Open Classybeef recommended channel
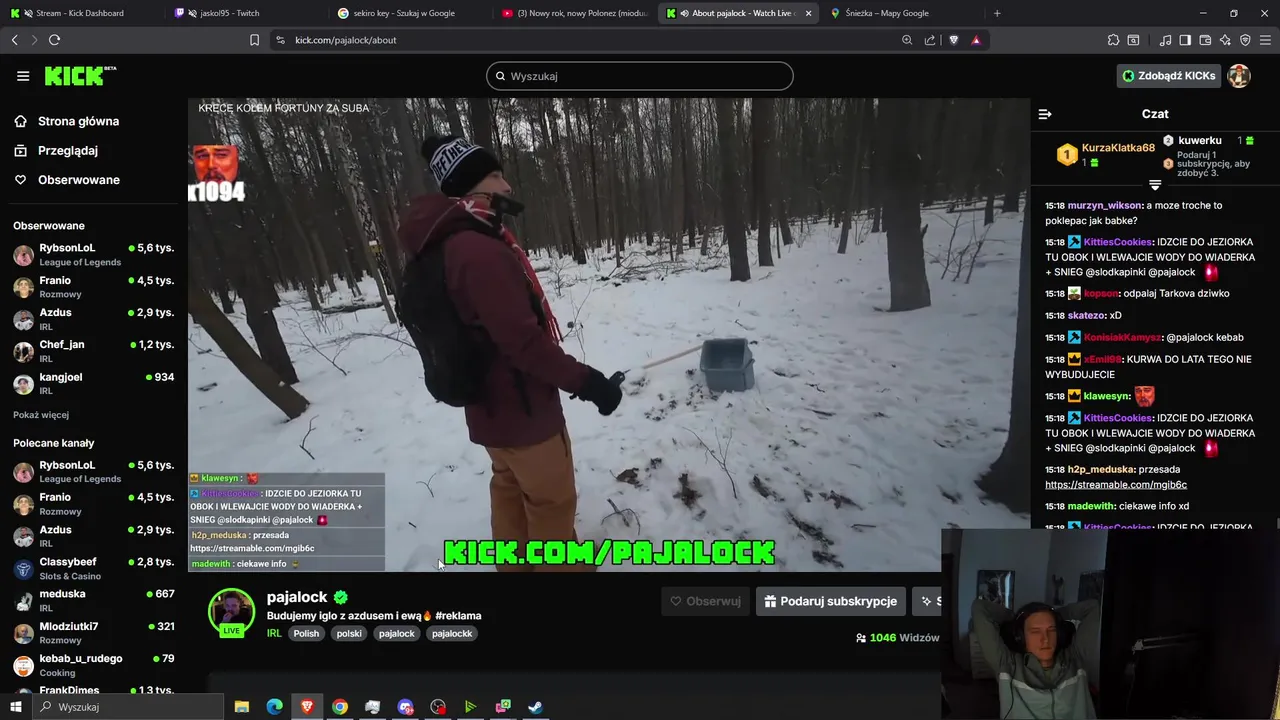 [94, 568]
